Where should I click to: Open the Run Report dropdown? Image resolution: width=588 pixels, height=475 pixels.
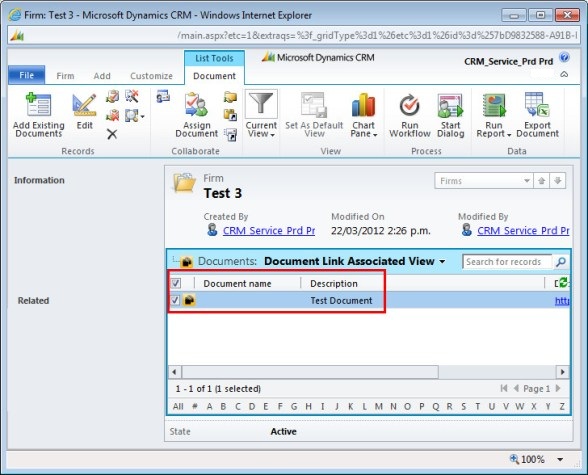pyautogui.click(x=494, y=115)
